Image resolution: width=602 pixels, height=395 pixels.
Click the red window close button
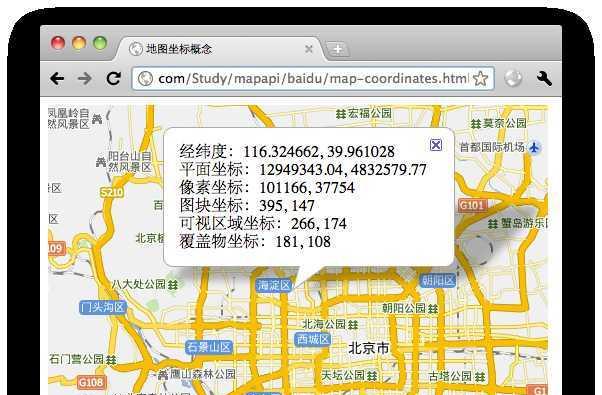coord(58,43)
